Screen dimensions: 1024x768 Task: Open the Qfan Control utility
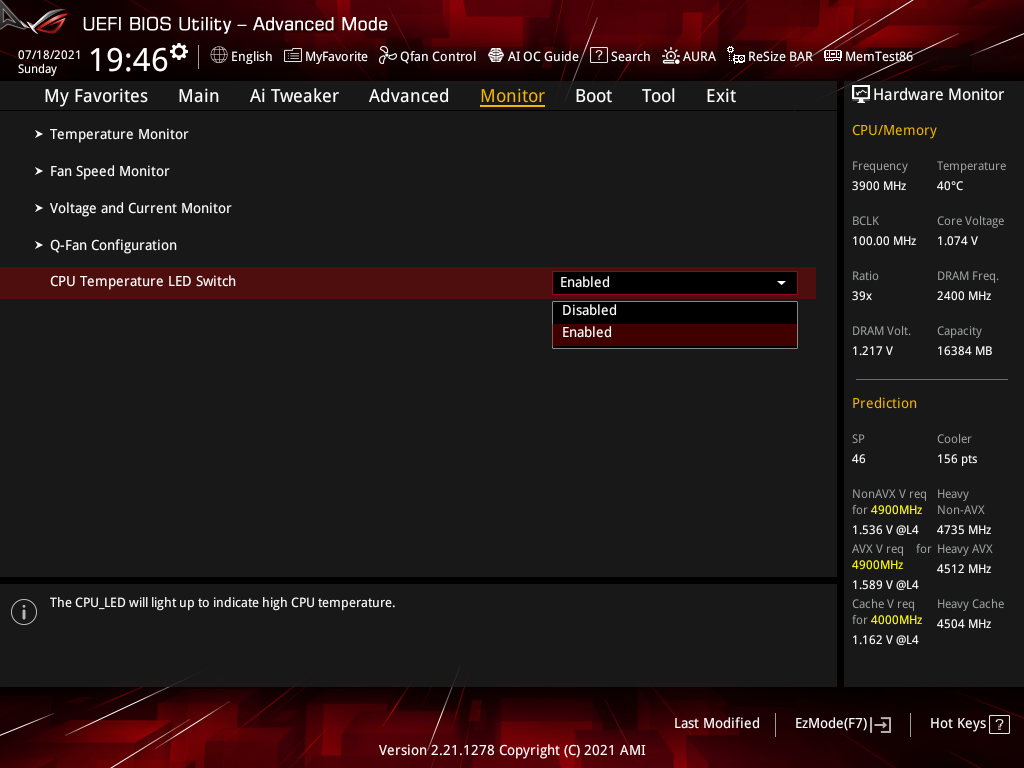pos(427,56)
